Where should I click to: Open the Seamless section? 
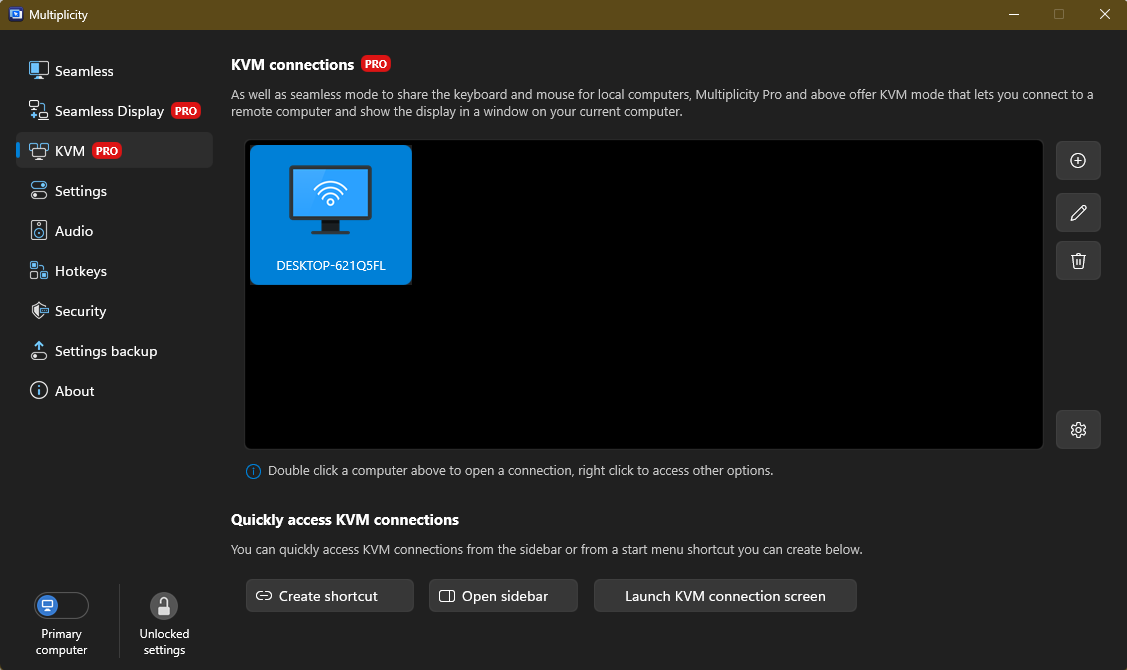(84, 71)
